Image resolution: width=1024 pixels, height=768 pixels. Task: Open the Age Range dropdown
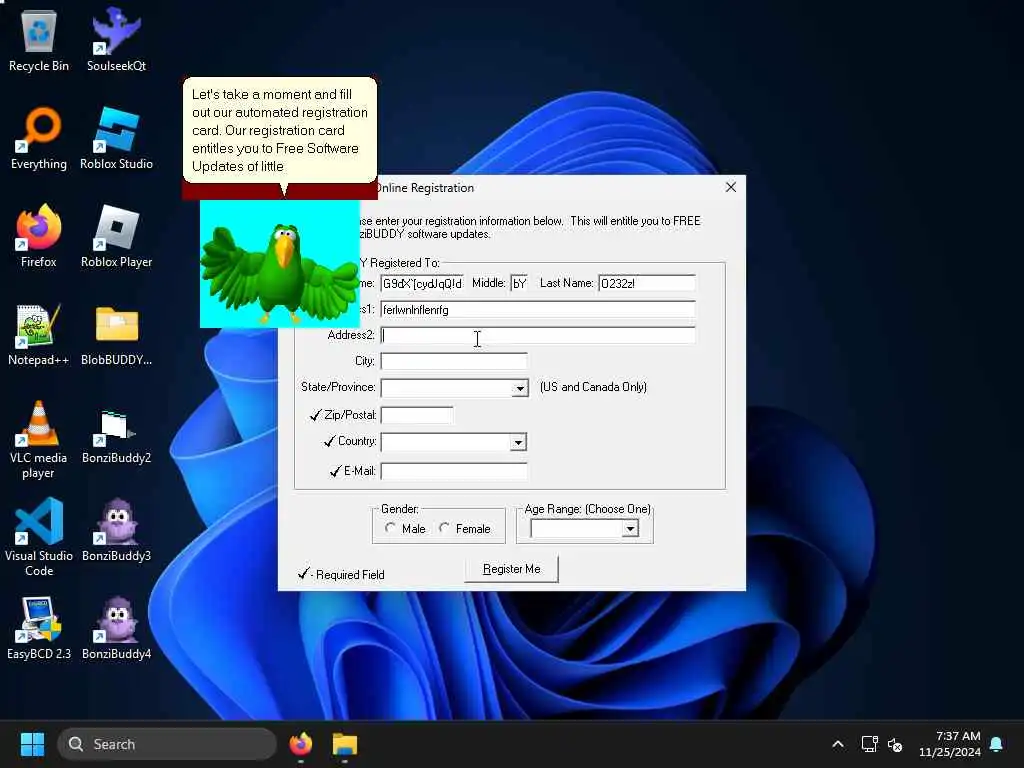coord(630,528)
